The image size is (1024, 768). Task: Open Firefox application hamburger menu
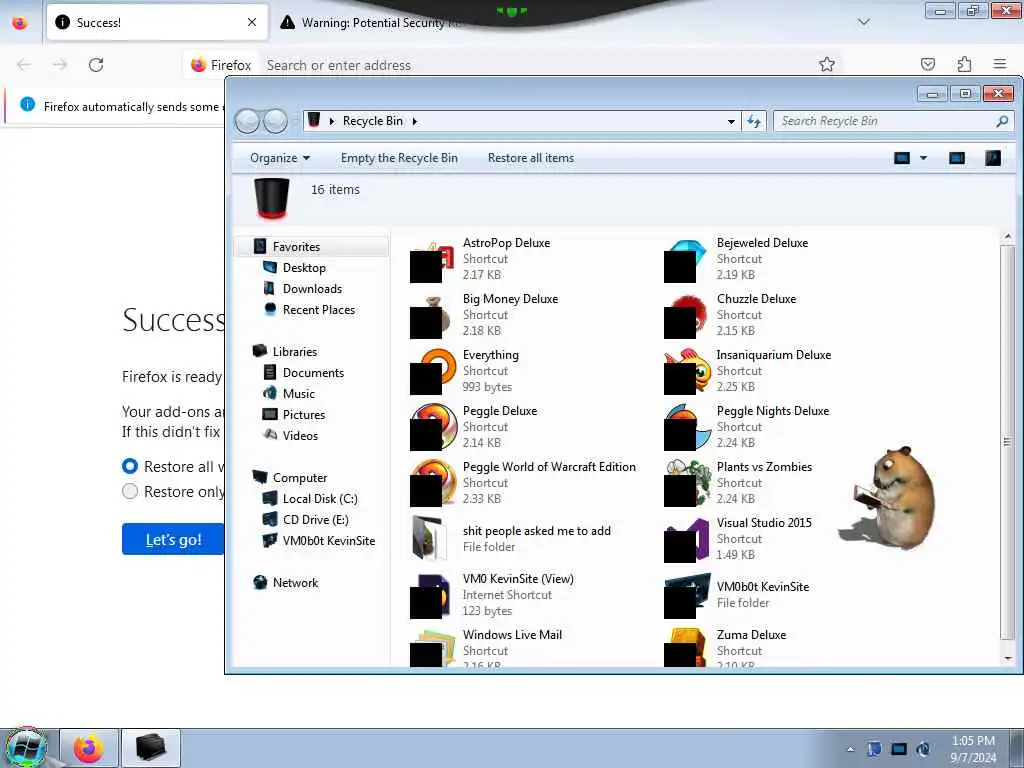coord(1000,64)
